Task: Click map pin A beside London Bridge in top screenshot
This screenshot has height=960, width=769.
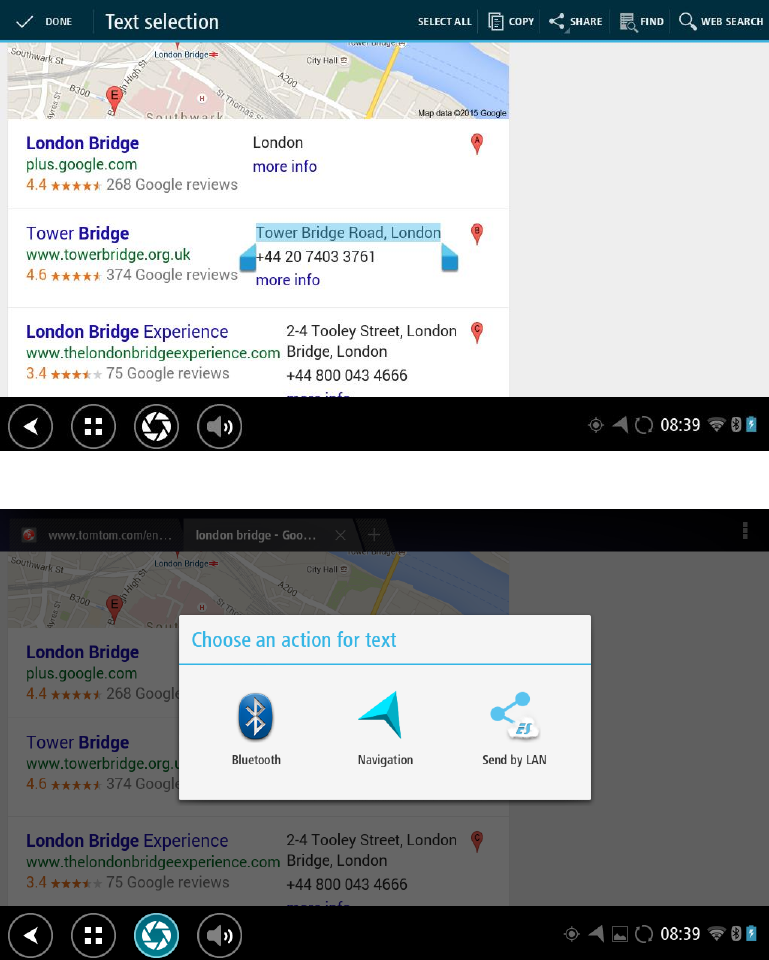Action: (477, 144)
